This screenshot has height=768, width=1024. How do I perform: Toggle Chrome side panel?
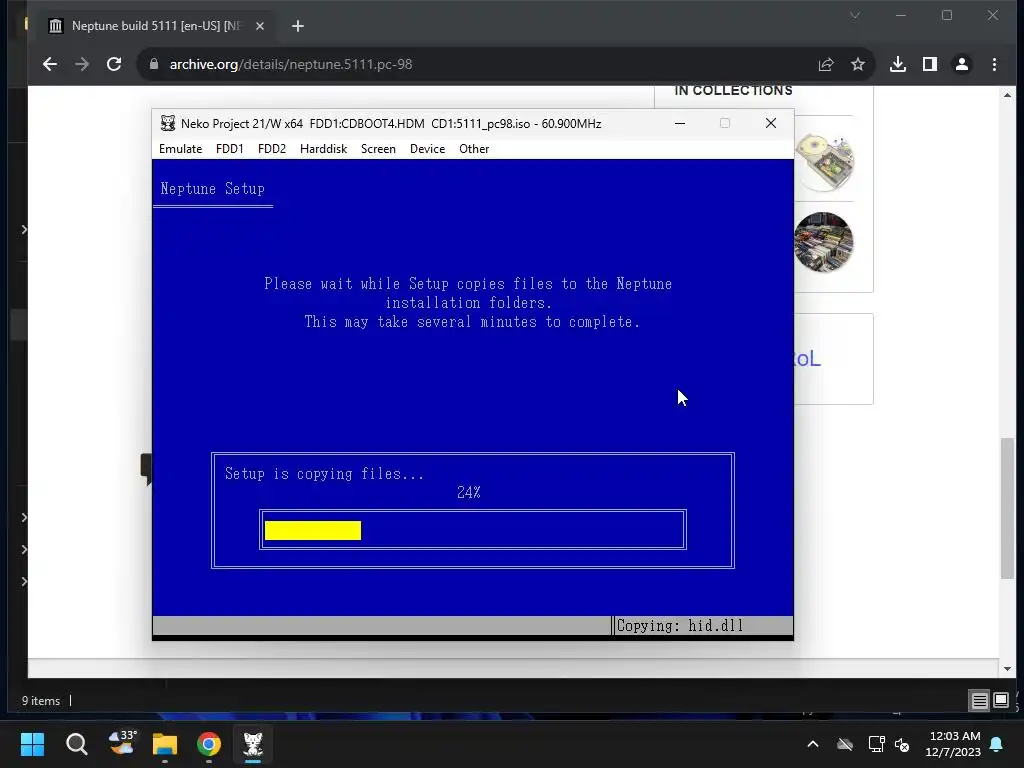coord(930,64)
